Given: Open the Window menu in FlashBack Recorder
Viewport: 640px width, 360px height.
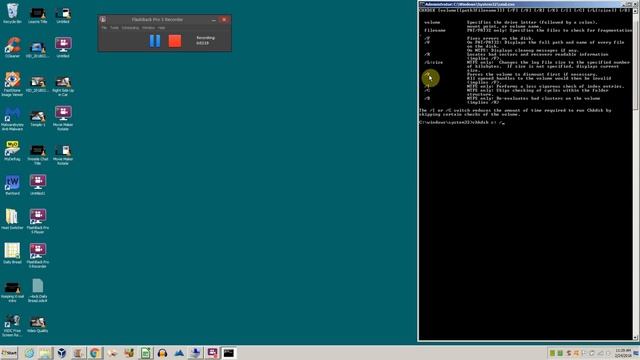Looking at the screenshot, I should 148,28.
